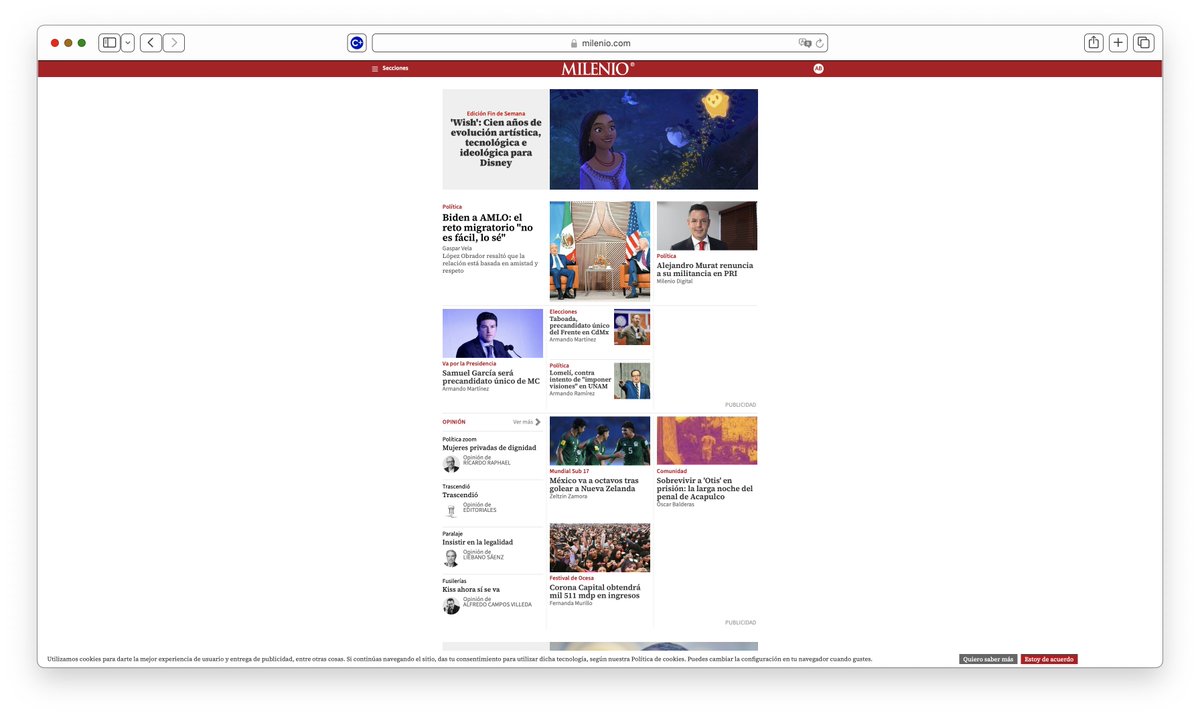
Task: Click the Samuel García photo
Action: (493, 333)
